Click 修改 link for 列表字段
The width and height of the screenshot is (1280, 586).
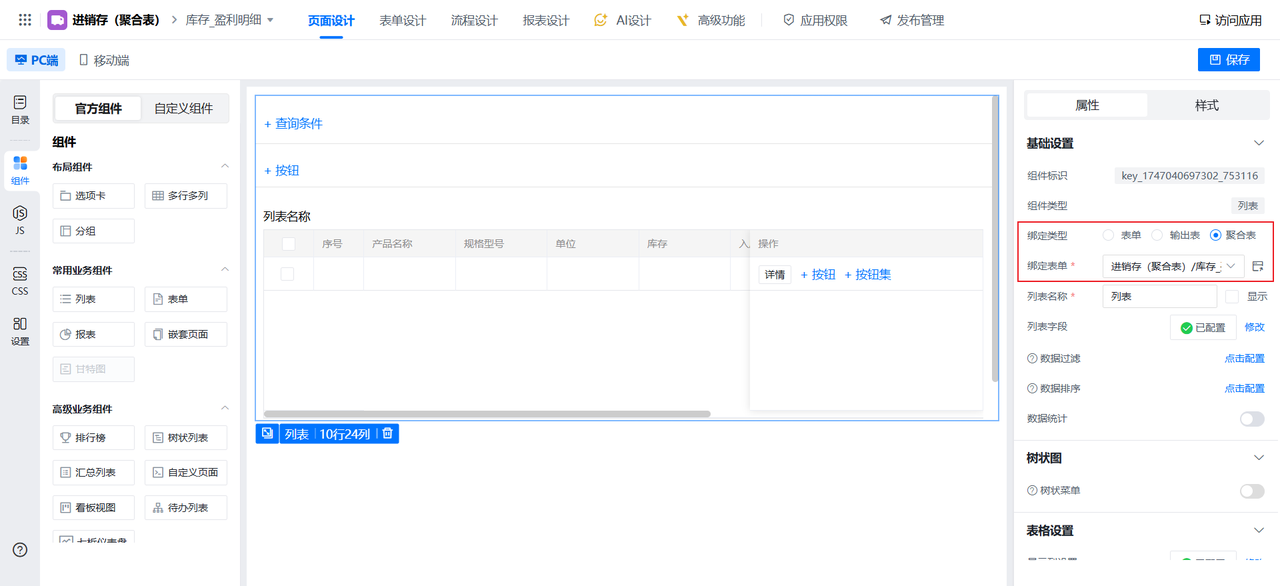1254,327
